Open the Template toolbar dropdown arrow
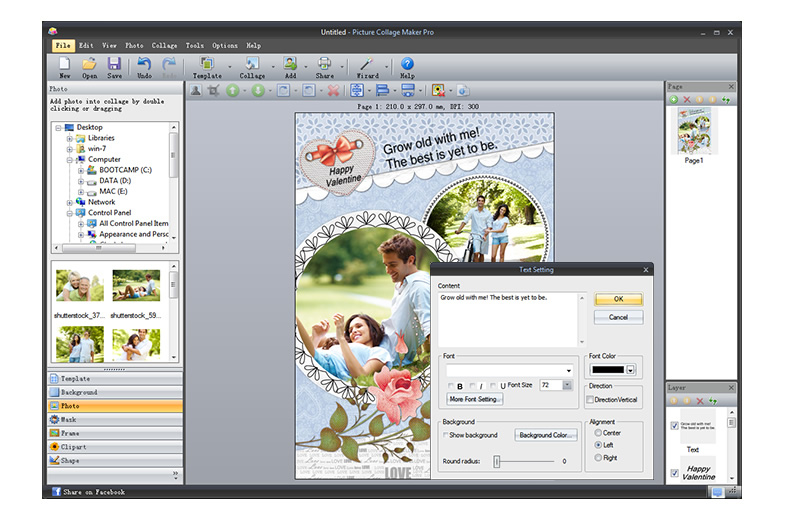 click(230, 67)
